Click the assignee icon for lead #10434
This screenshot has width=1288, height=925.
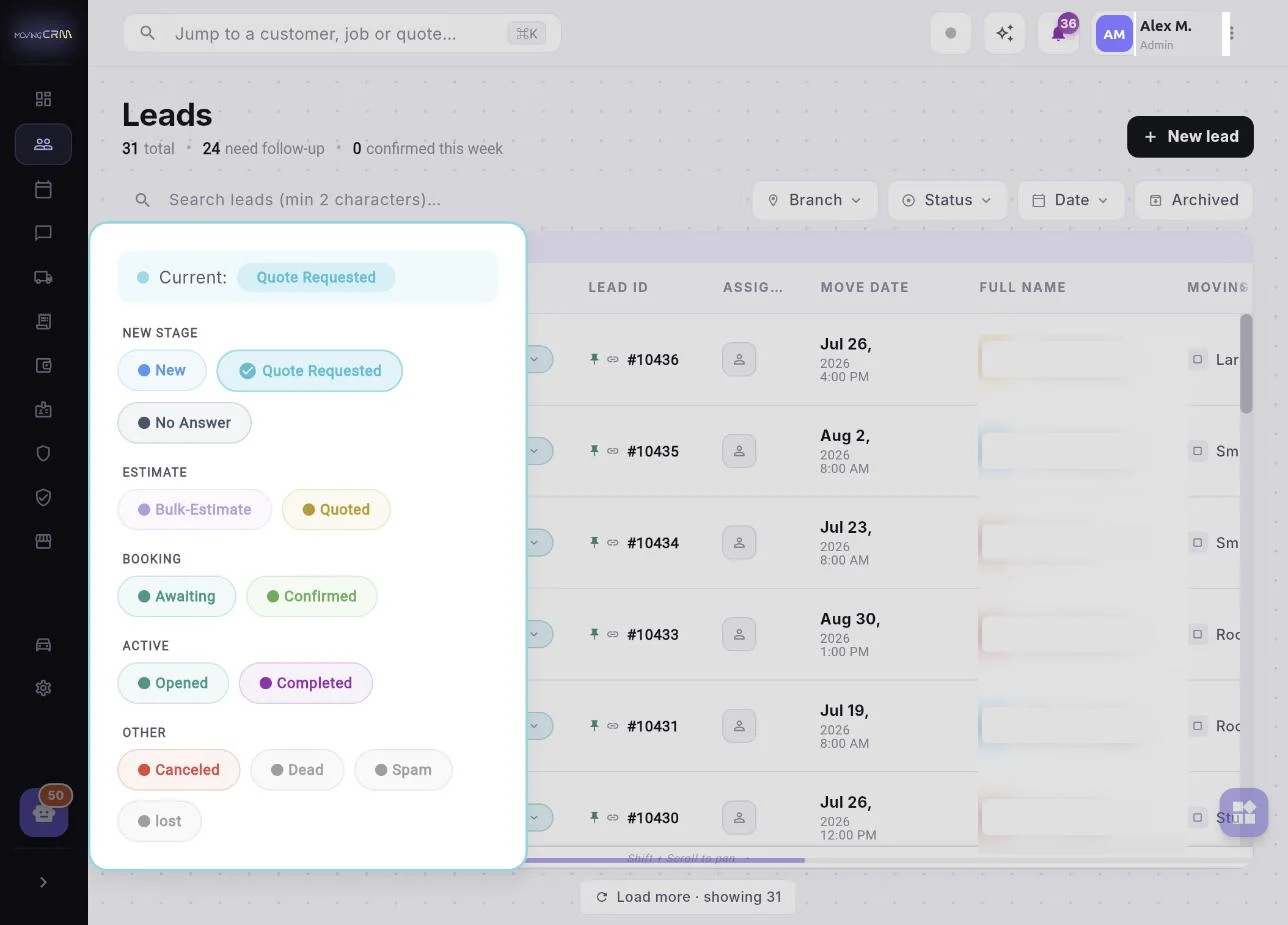[x=739, y=543]
